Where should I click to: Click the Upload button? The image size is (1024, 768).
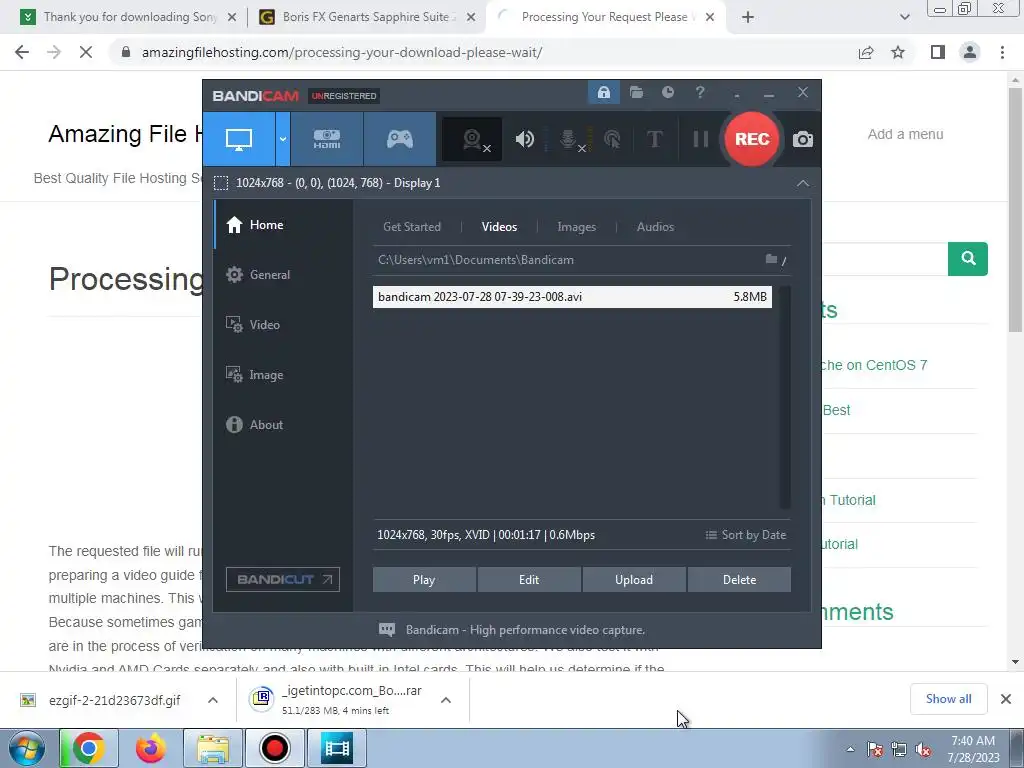[634, 579]
